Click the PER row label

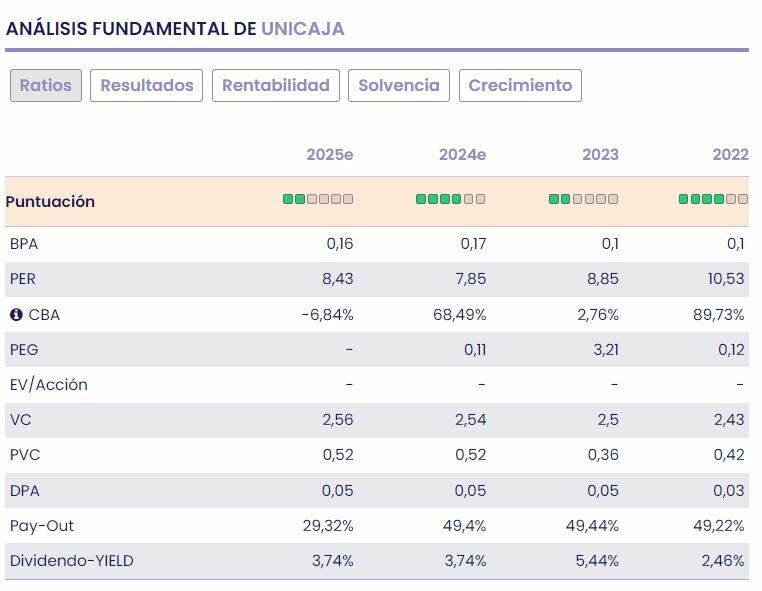23,279
